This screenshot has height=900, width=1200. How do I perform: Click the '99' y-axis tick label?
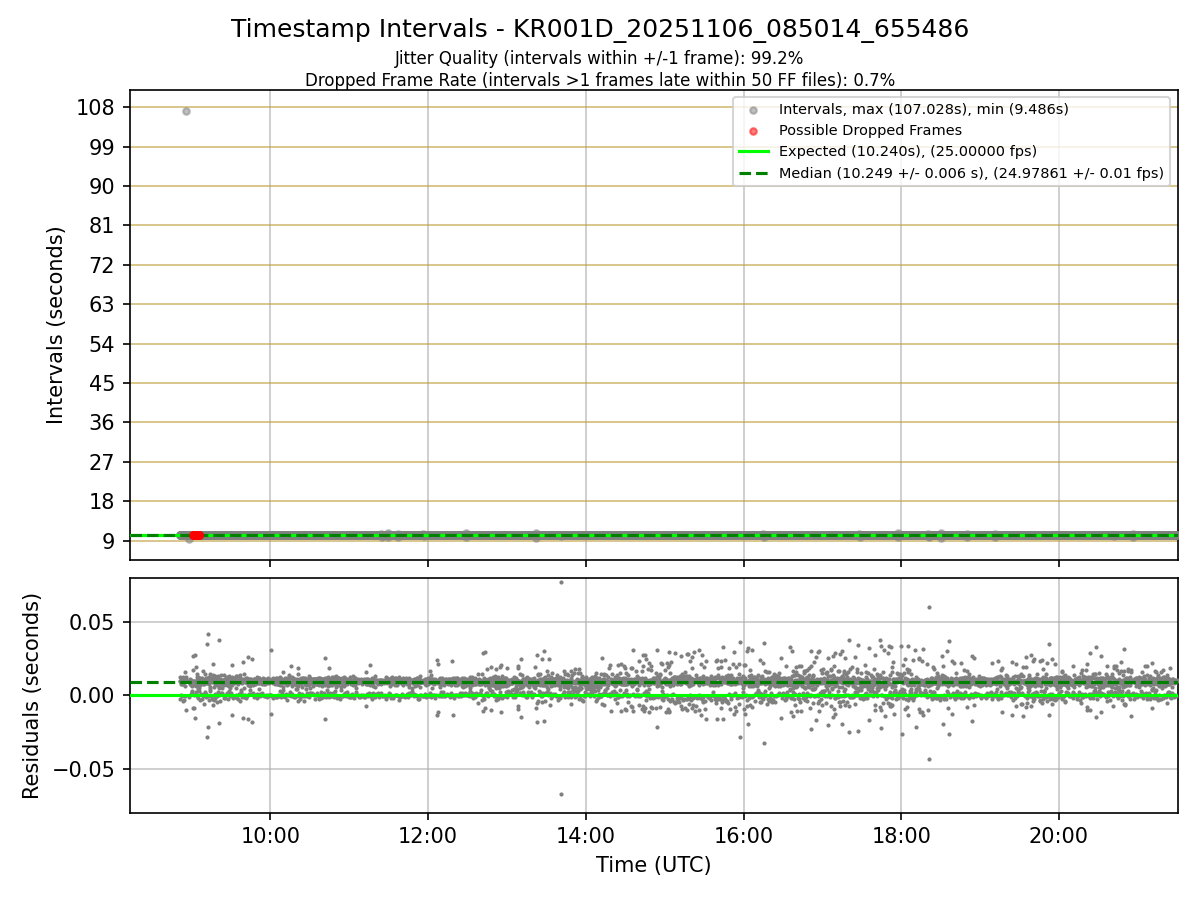[103, 147]
